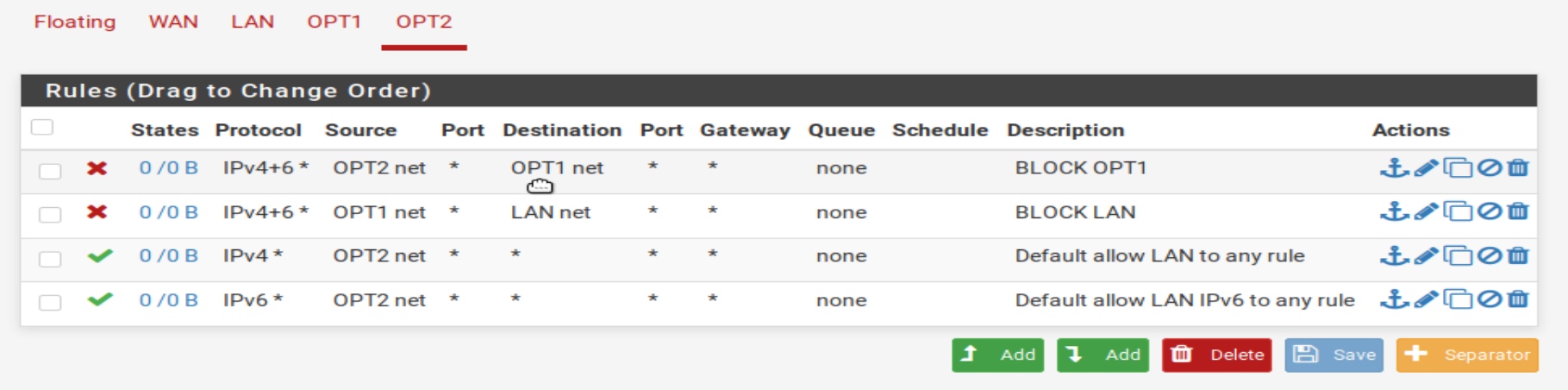This screenshot has height=390, width=1568.
Task: Check the BLOCK OPT1 rule checkbox
Action: tap(50, 170)
